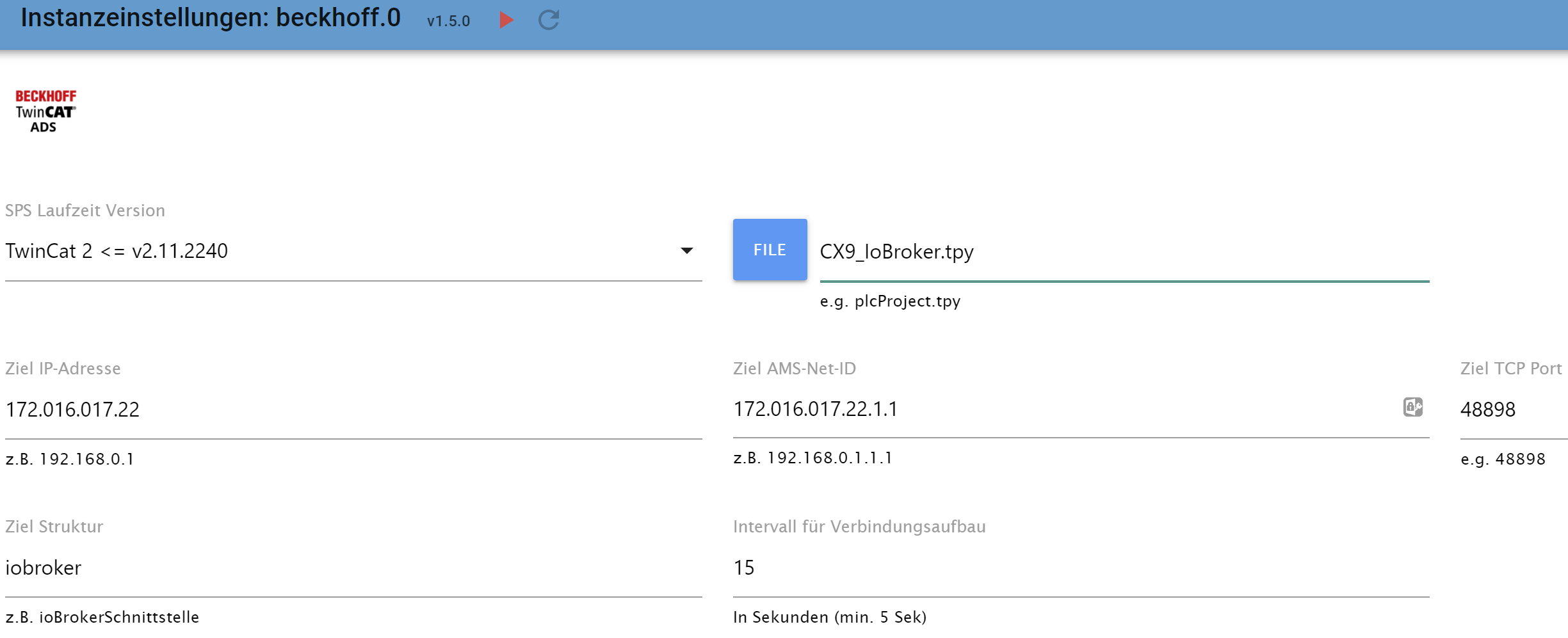Click the title Instanzeinstellungen: beckhoff.0

coord(211,18)
